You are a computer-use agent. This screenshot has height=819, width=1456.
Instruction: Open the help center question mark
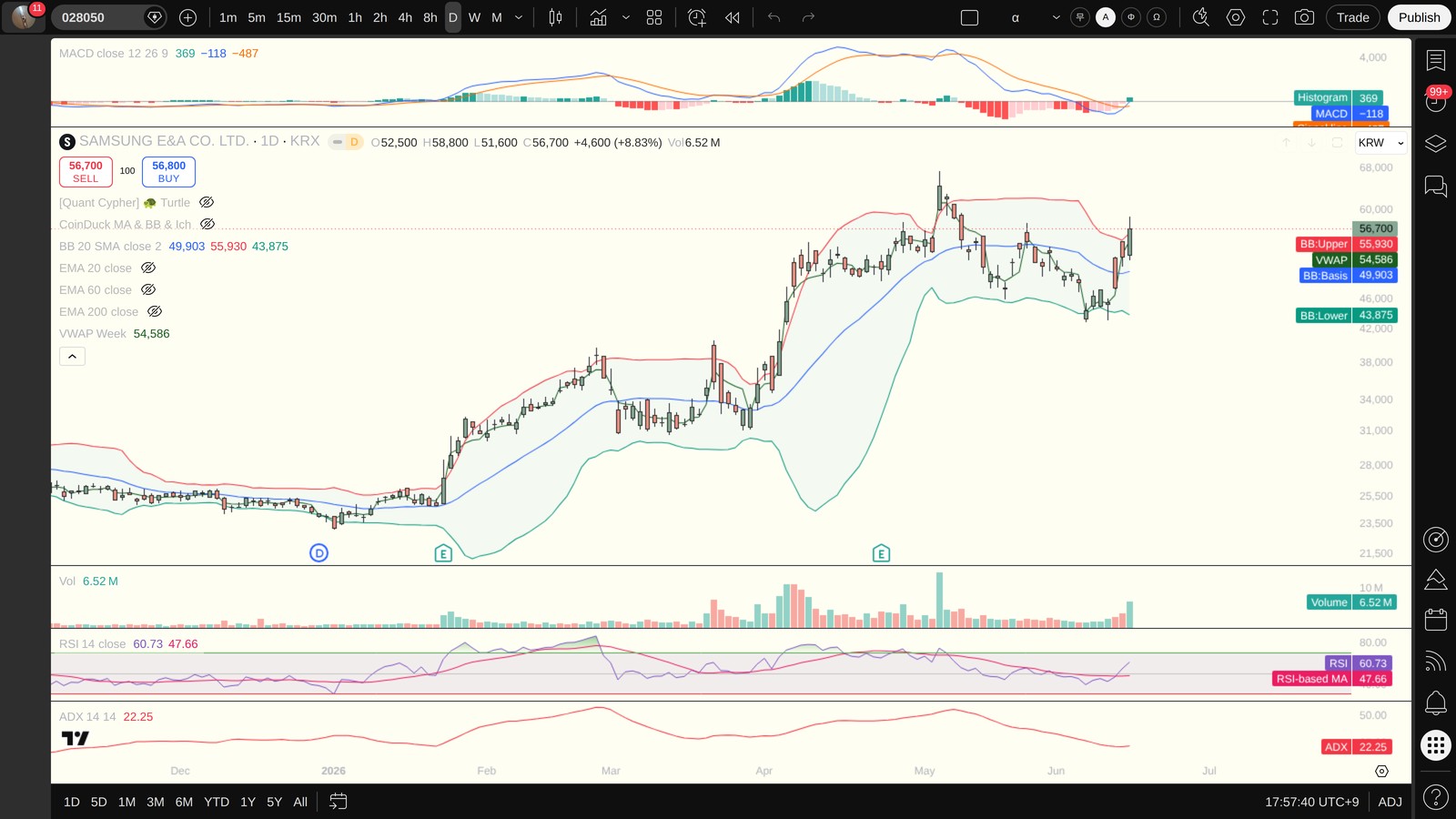(x=1436, y=798)
